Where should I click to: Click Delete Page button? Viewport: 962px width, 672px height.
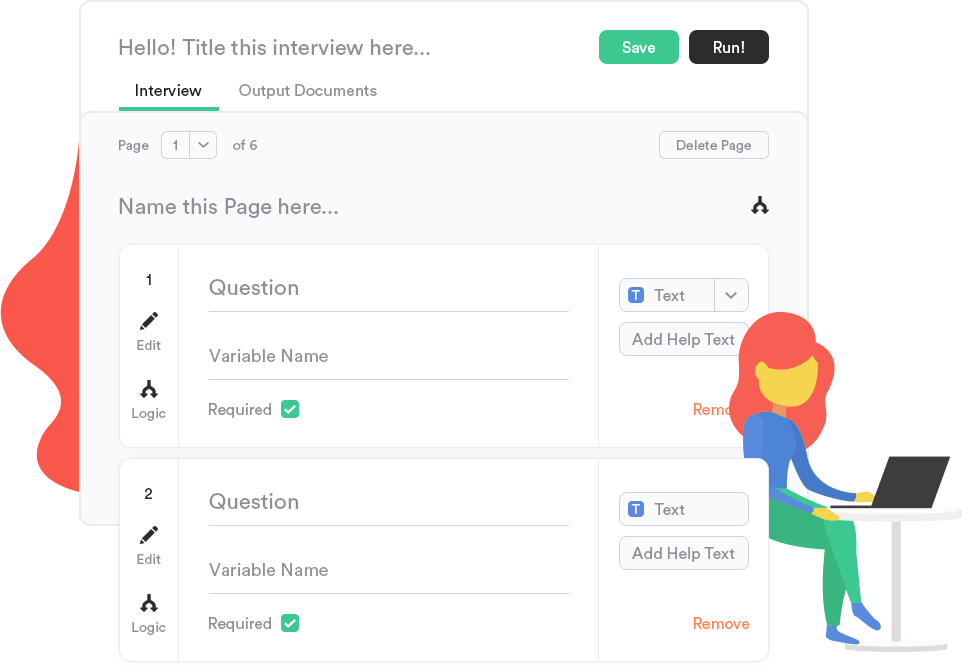714,145
